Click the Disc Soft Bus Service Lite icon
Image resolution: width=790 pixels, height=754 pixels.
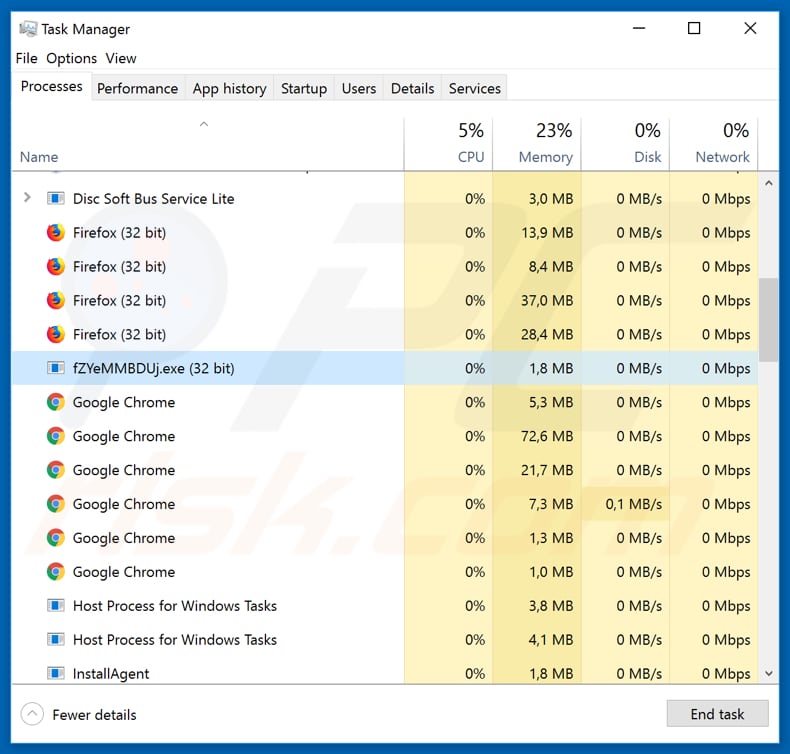point(55,198)
